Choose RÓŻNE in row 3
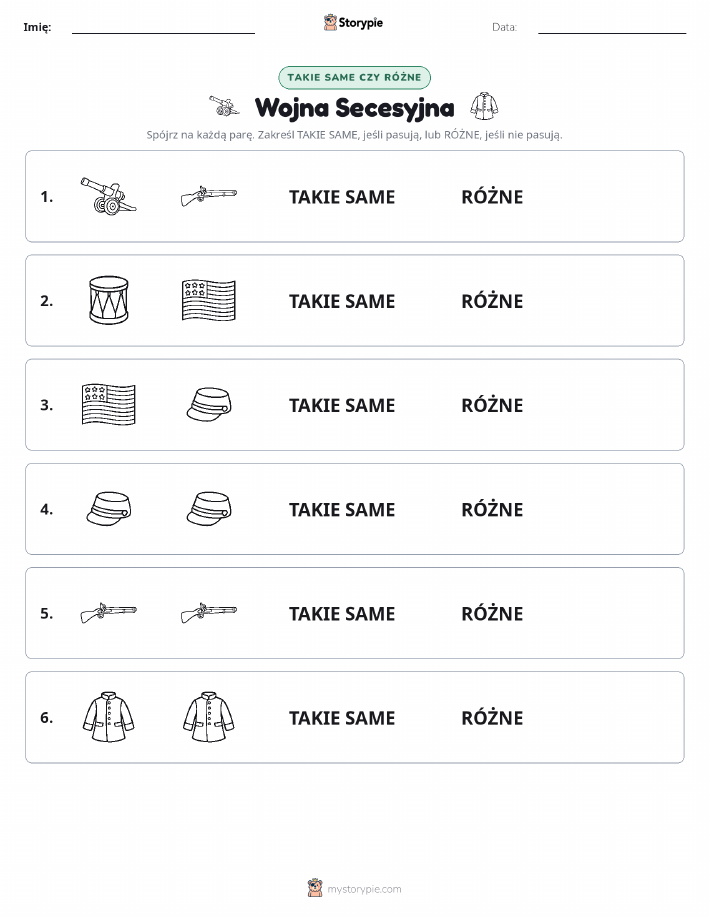This screenshot has width=709, height=917. [x=492, y=405]
